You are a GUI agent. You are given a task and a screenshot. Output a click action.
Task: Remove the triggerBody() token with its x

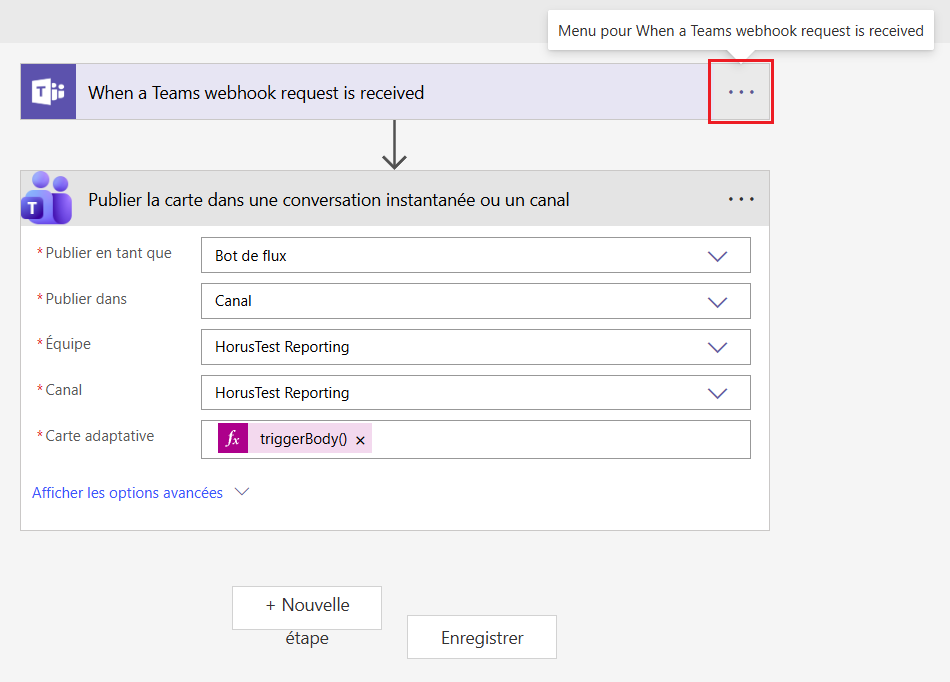pyautogui.click(x=360, y=440)
